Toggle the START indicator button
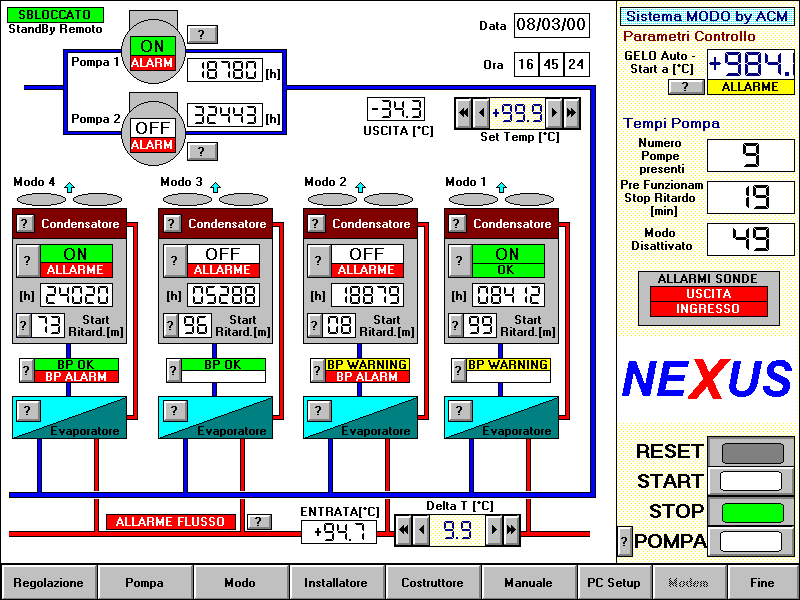This screenshot has width=800, height=600. (750, 481)
